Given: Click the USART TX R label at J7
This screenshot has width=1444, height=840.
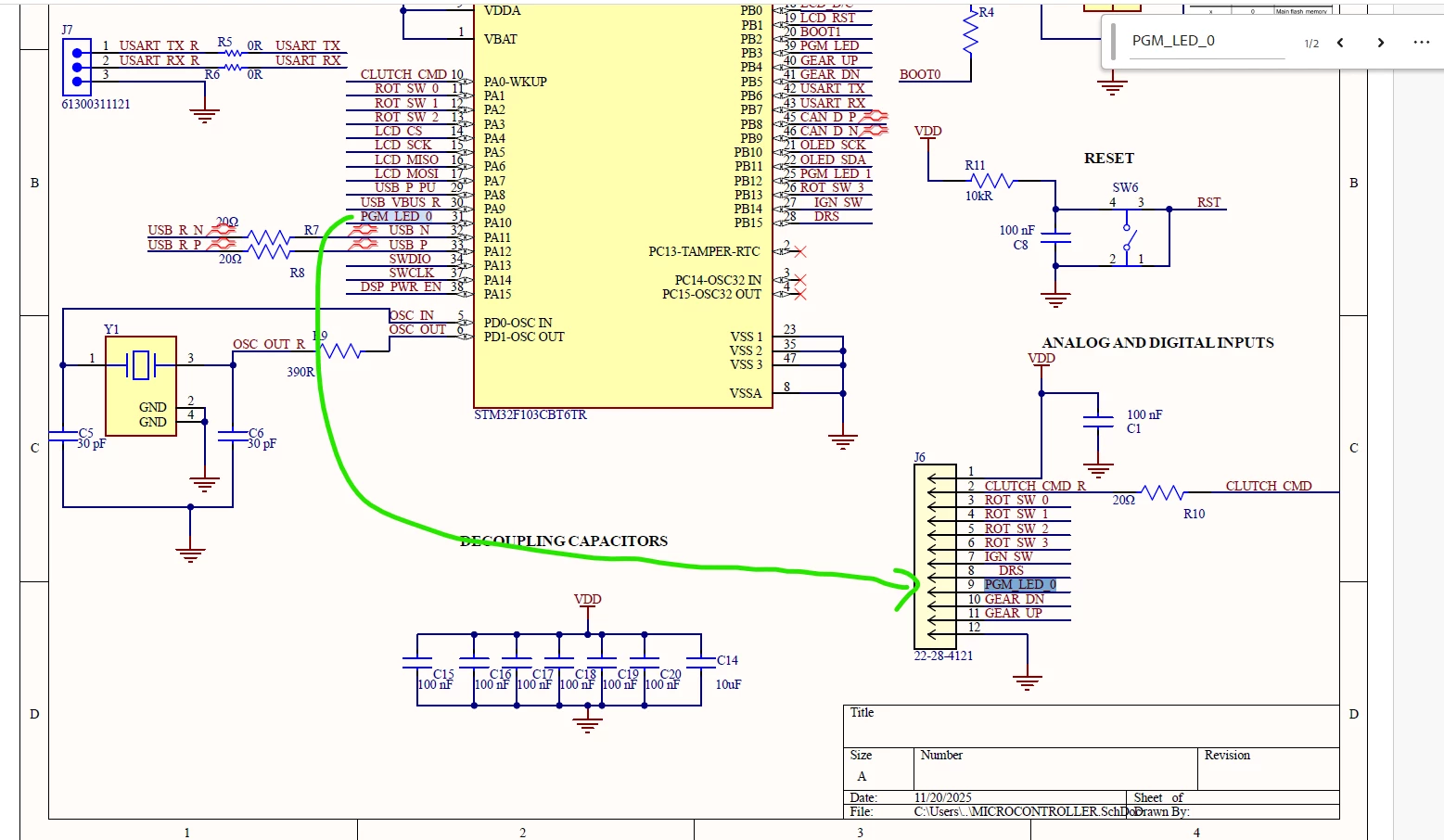Looking at the screenshot, I should pos(159,46).
